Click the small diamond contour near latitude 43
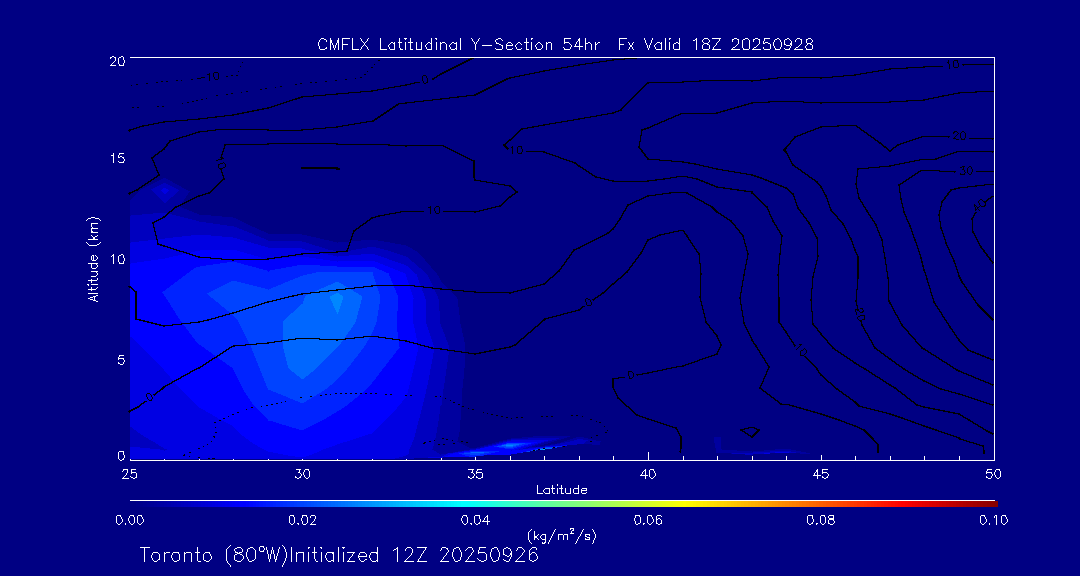This screenshot has height=576, width=1080. (750, 431)
